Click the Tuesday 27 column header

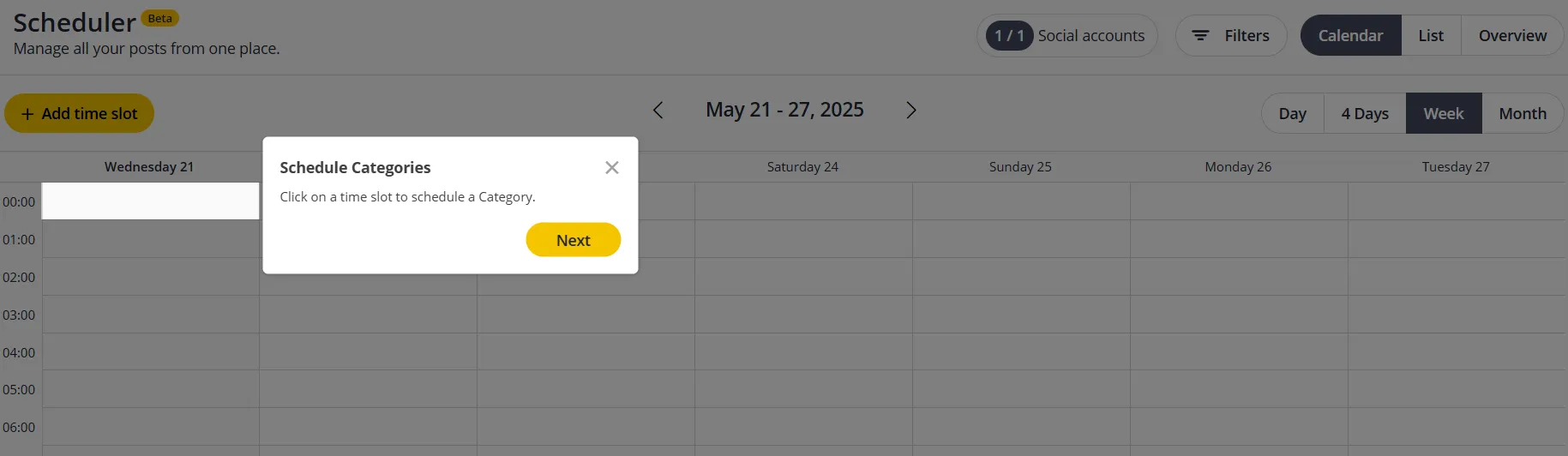[1456, 167]
